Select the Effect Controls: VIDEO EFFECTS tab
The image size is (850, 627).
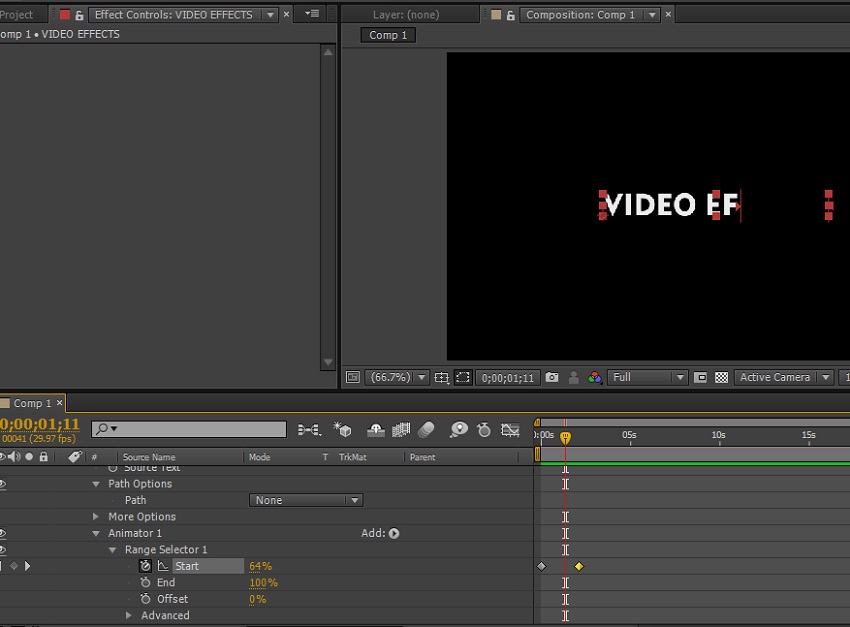click(173, 15)
